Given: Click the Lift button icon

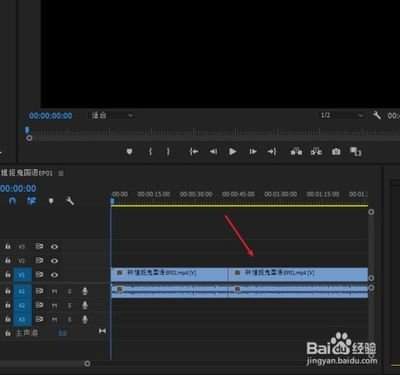Looking at the screenshot, I should [296, 152].
